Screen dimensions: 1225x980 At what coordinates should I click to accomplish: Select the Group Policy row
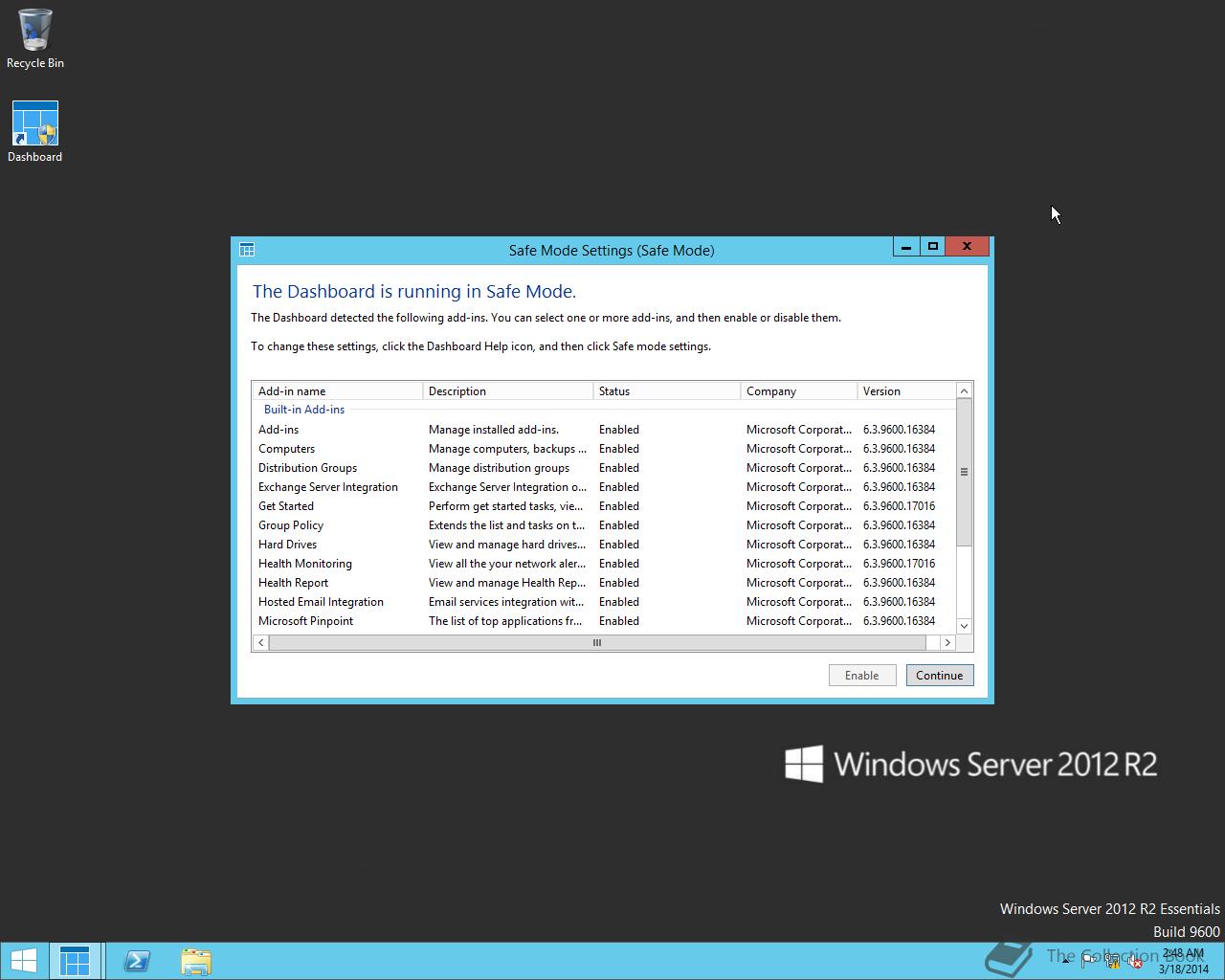(604, 525)
